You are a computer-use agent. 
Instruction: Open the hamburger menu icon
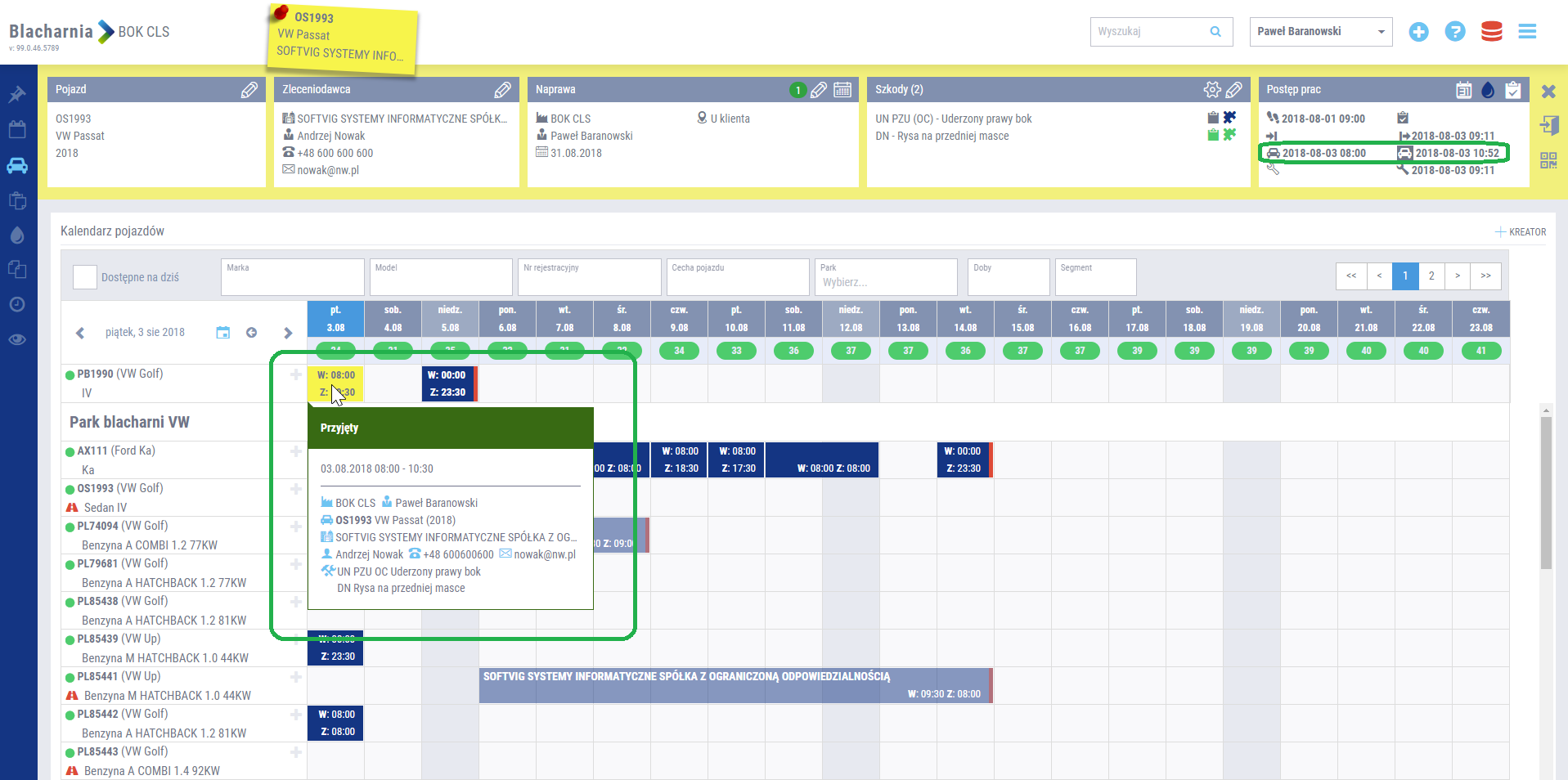coord(1527,32)
